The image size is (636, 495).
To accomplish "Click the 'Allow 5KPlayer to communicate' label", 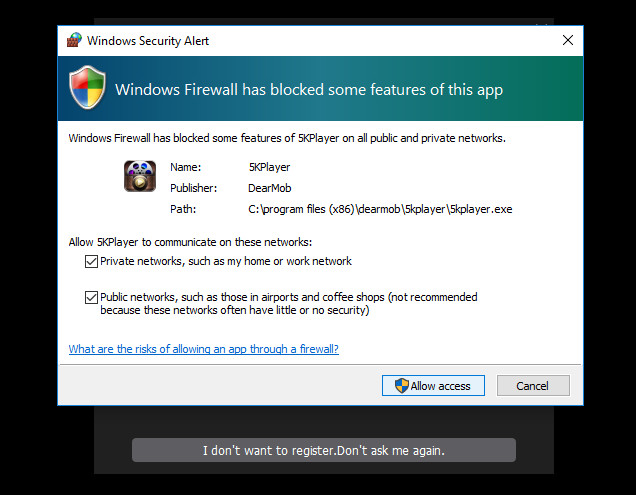I will coord(190,242).
